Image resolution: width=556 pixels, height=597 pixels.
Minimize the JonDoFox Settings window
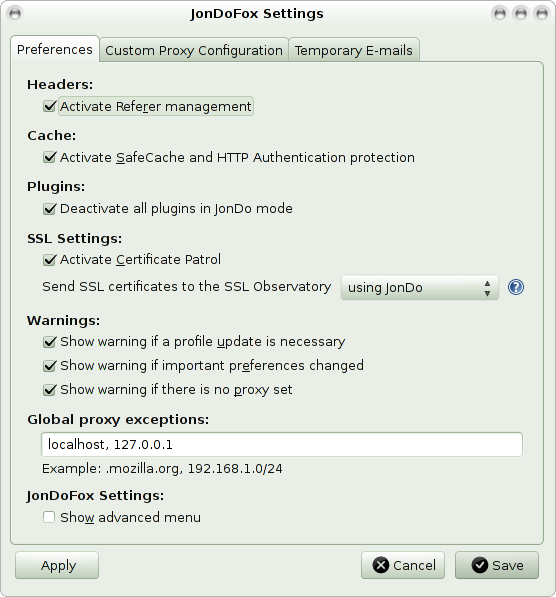click(500, 14)
